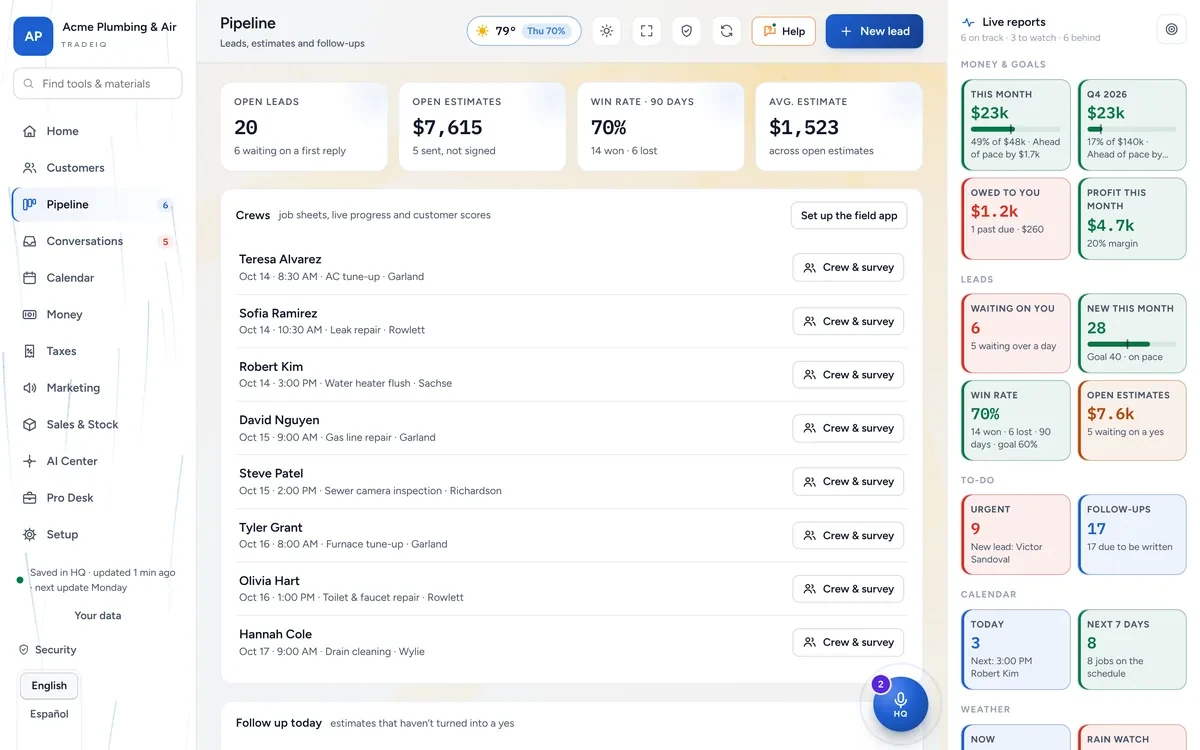Tap the HQ microphone floating button

900,704
